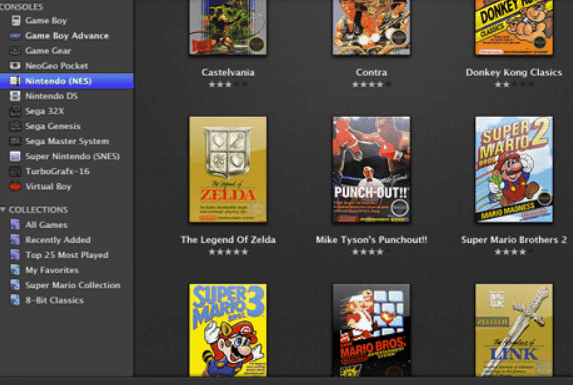This screenshot has height=385, width=573.
Task: Show the Top 25 Most Played collection
Action: (67, 255)
